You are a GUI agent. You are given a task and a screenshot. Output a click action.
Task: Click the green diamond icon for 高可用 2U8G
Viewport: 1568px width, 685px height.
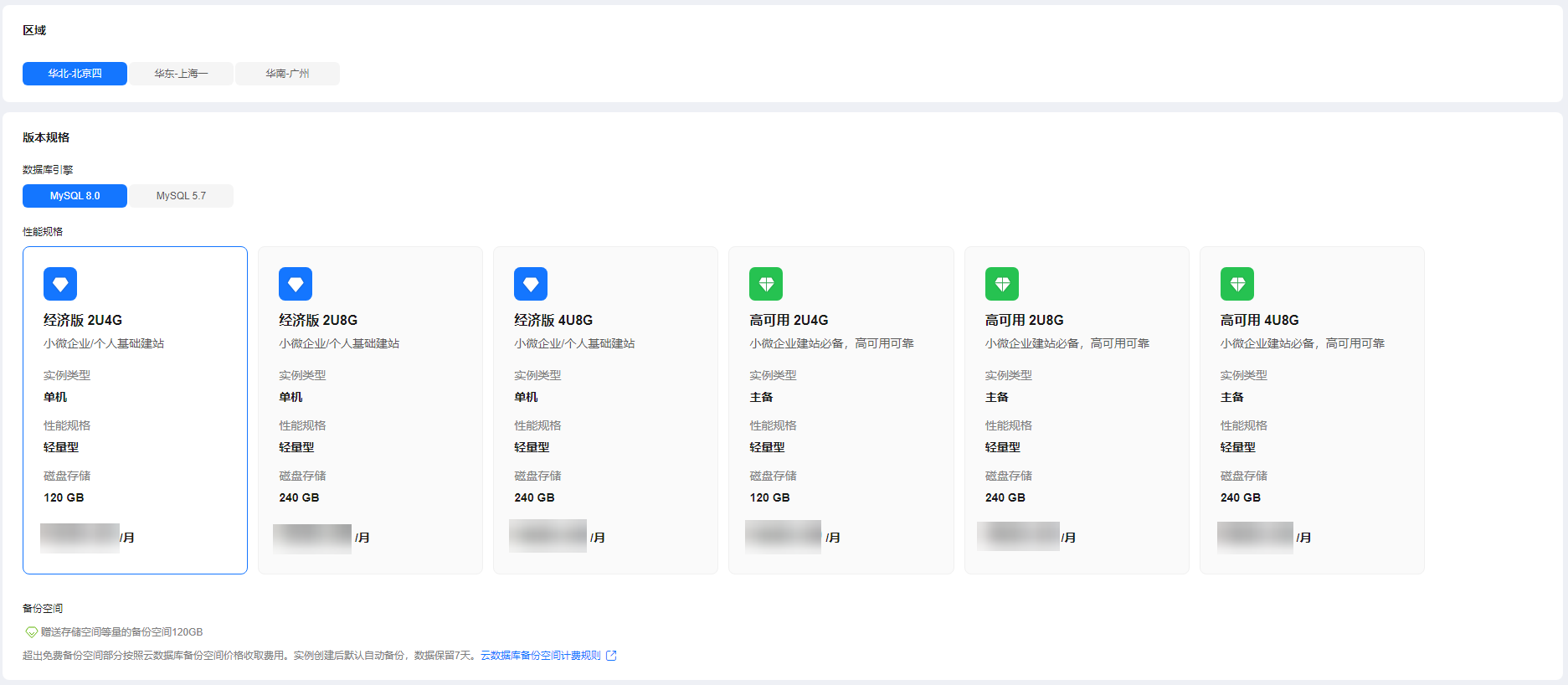point(1001,284)
